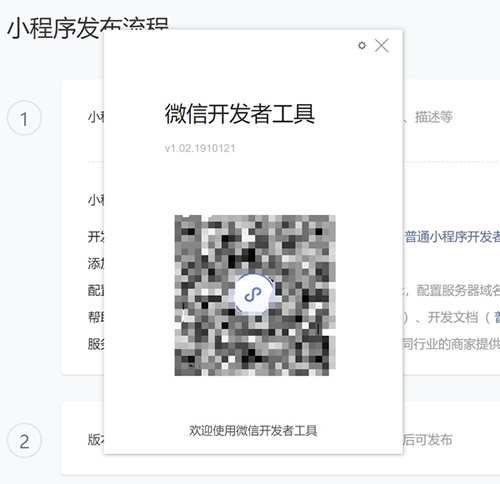Screen dimensions: 500x484
Task: Open settings via the gear icon
Action: [x=362, y=45]
